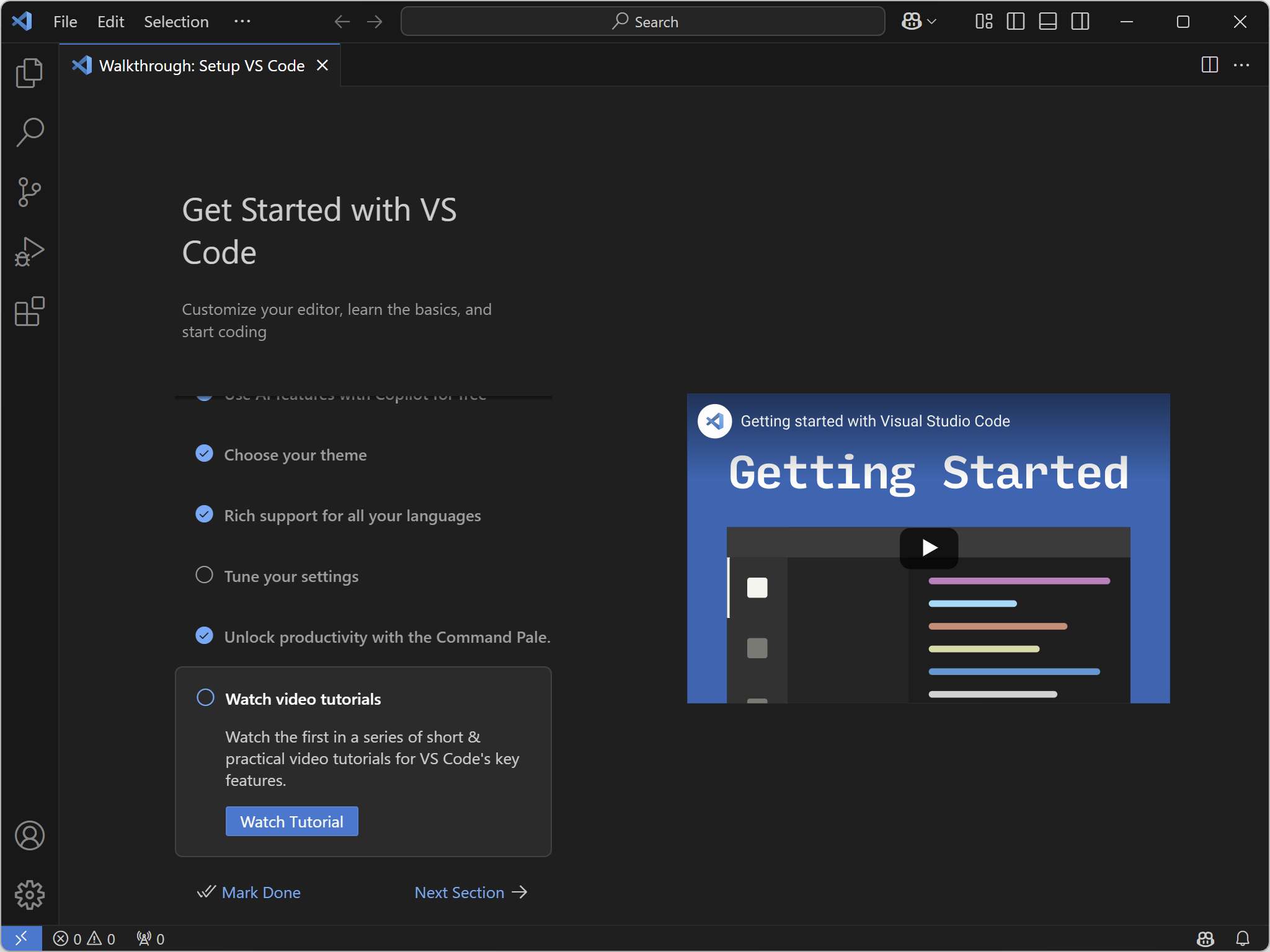Click the Next Section link
The height and width of the screenshot is (952, 1270).
[470, 892]
